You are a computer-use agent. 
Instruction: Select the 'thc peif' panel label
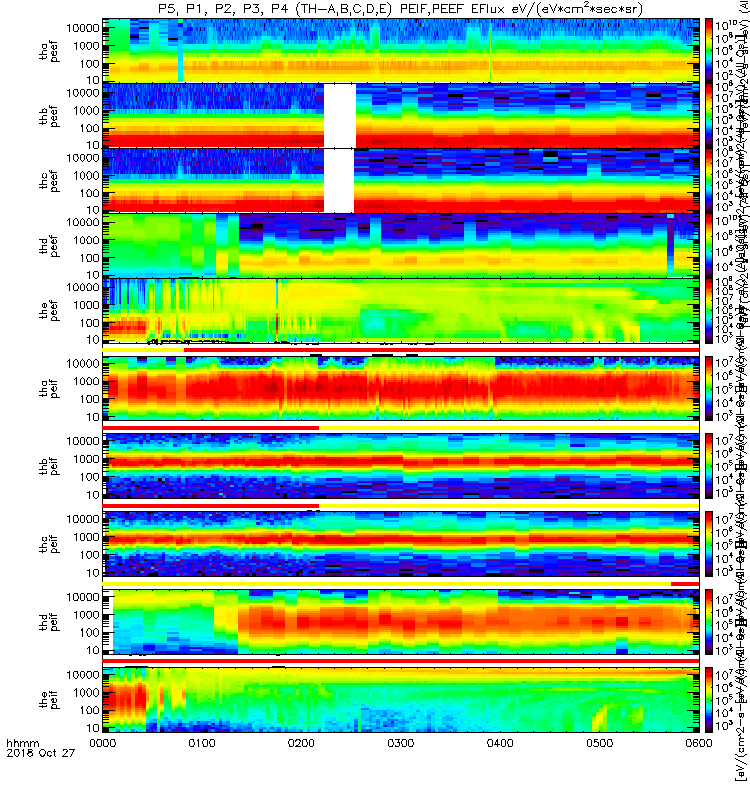[49, 544]
